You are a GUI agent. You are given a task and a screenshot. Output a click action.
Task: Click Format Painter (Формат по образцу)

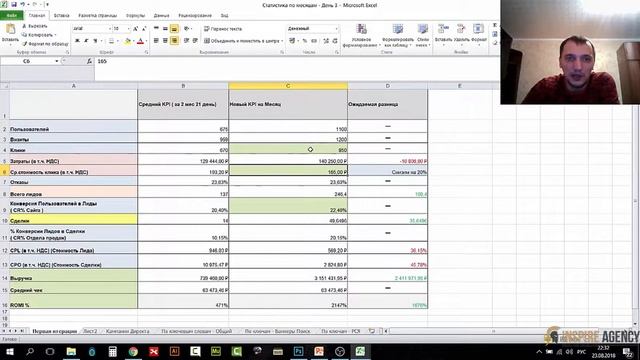click(x=45, y=44)
